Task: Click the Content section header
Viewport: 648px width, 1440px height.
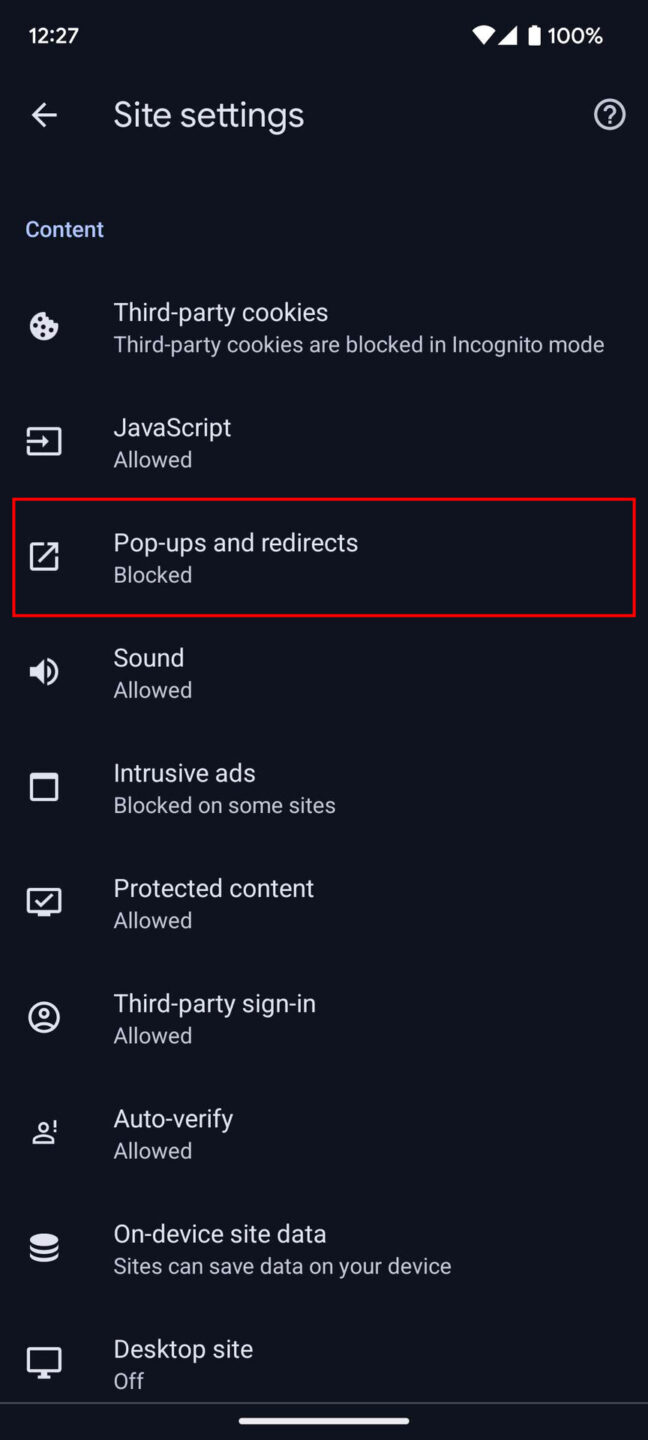Action: point(64,229)
